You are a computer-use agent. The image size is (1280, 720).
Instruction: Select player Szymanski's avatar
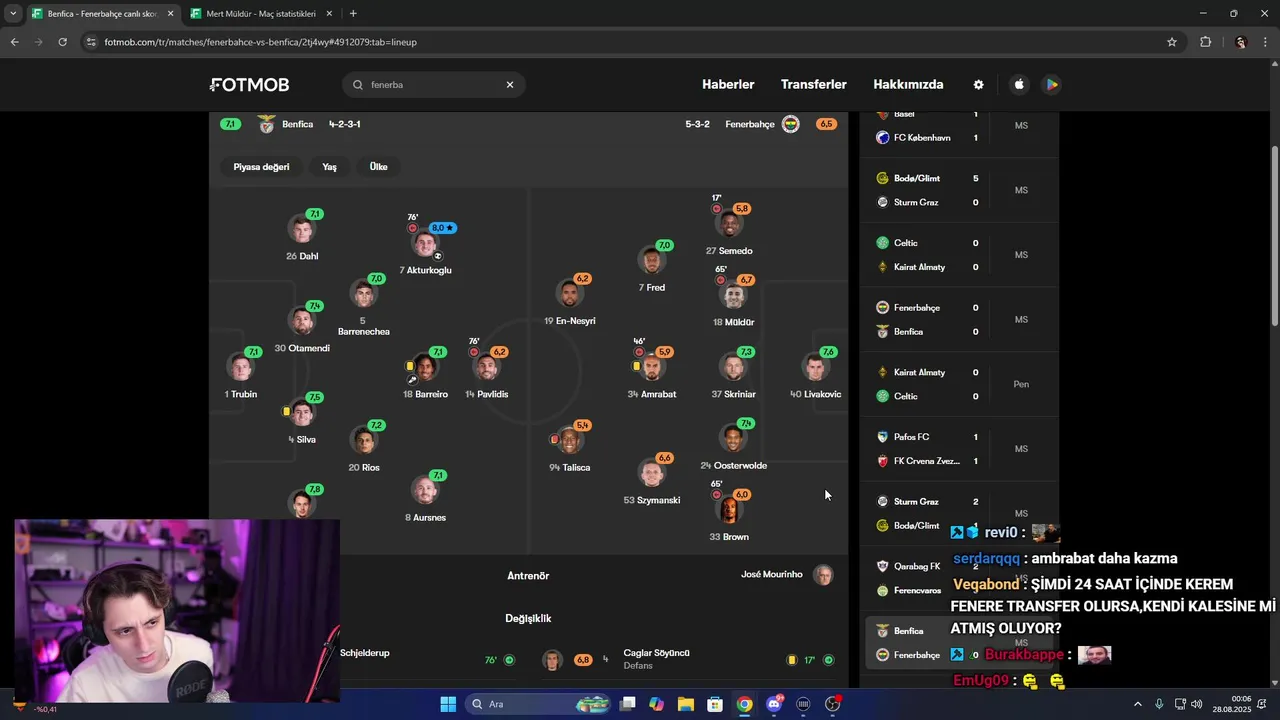[652, 473]
